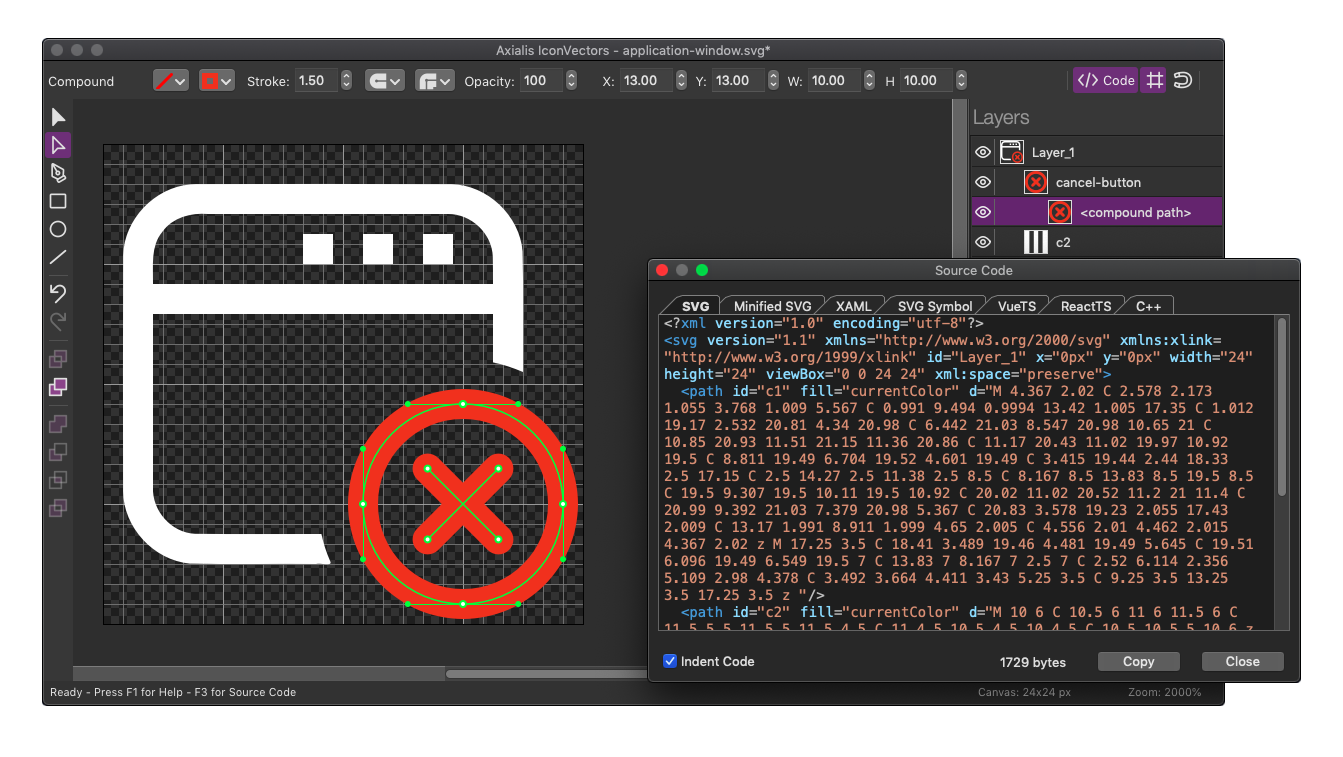1343x757 pixels.
Task: Click the Code button in the toolbar
Action: pyautogui.click(x=1104, y=80)
